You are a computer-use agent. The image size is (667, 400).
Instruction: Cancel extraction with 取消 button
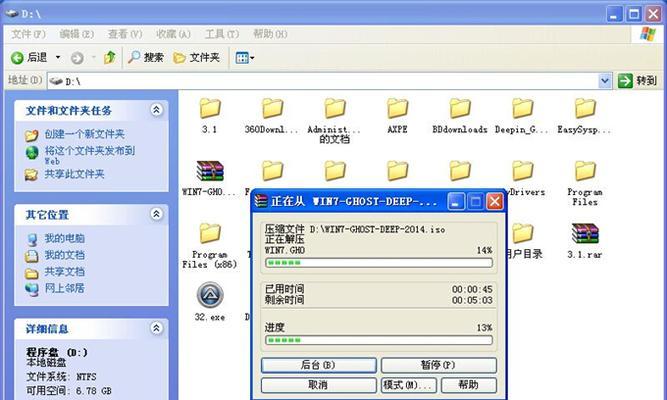(319, 385)
